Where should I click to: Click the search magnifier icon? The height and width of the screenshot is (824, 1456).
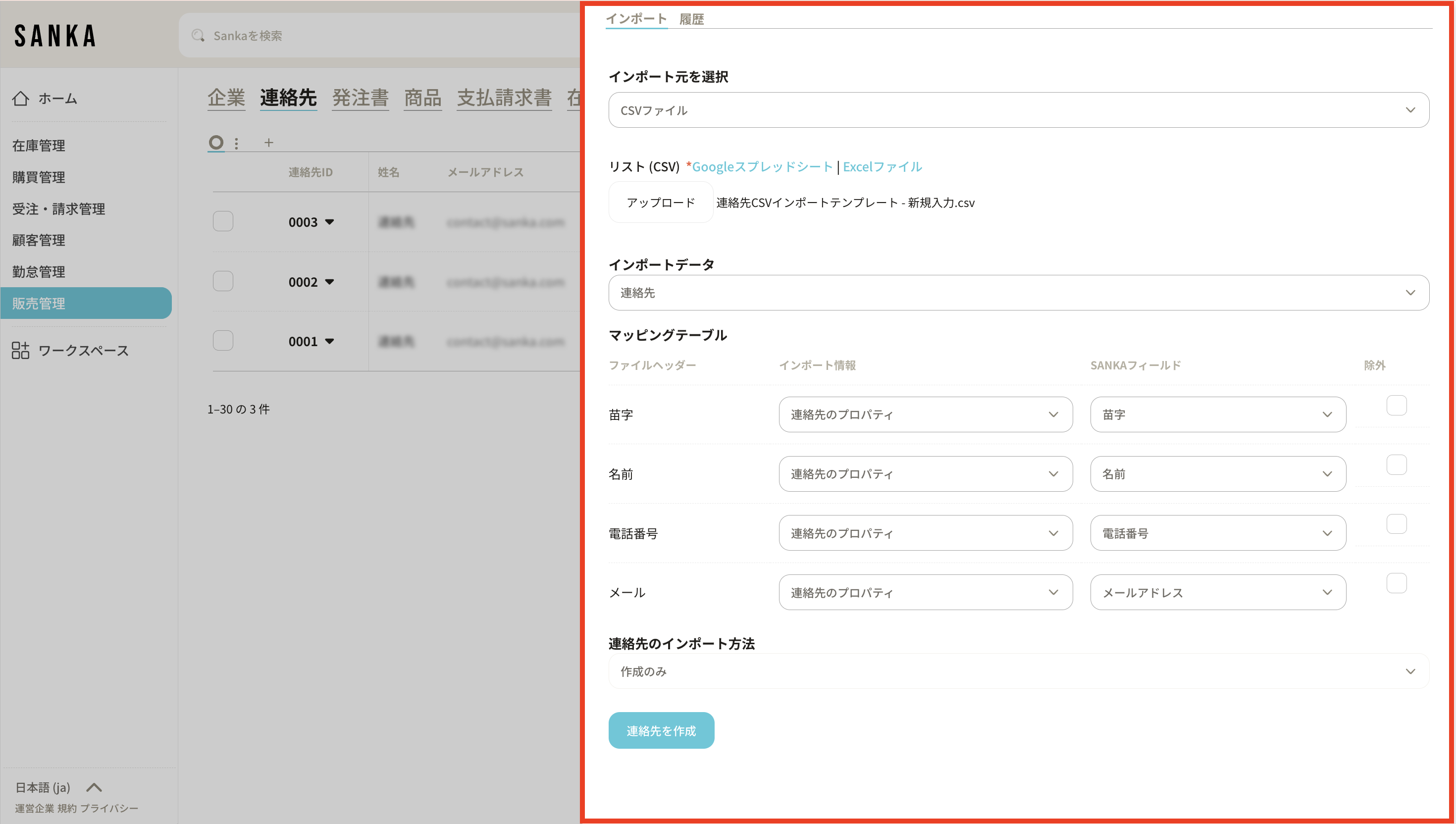pos(198,36)
